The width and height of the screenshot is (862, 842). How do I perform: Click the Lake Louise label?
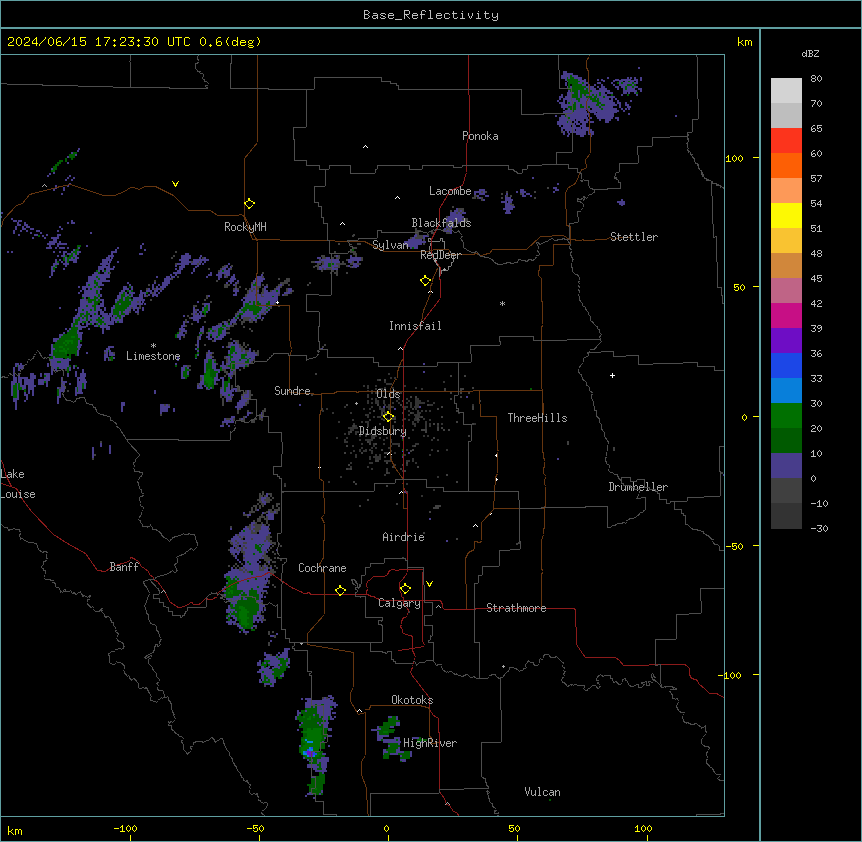pos(18,484)
